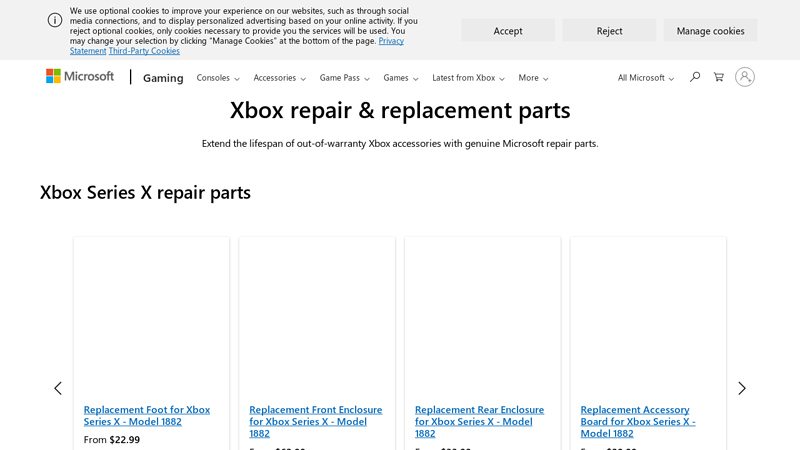Expand Latest from Xbox menu
Screen dimensions: 800x450
tap(468, 78)
